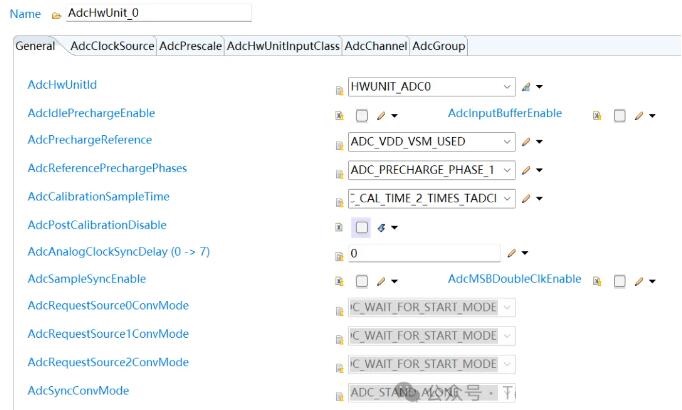Viewport: 682px width, 410px height.
Task: Click the calculated value icon next to AdcHwUnitId
Action: pyautogui.click(x=526, y=87)
